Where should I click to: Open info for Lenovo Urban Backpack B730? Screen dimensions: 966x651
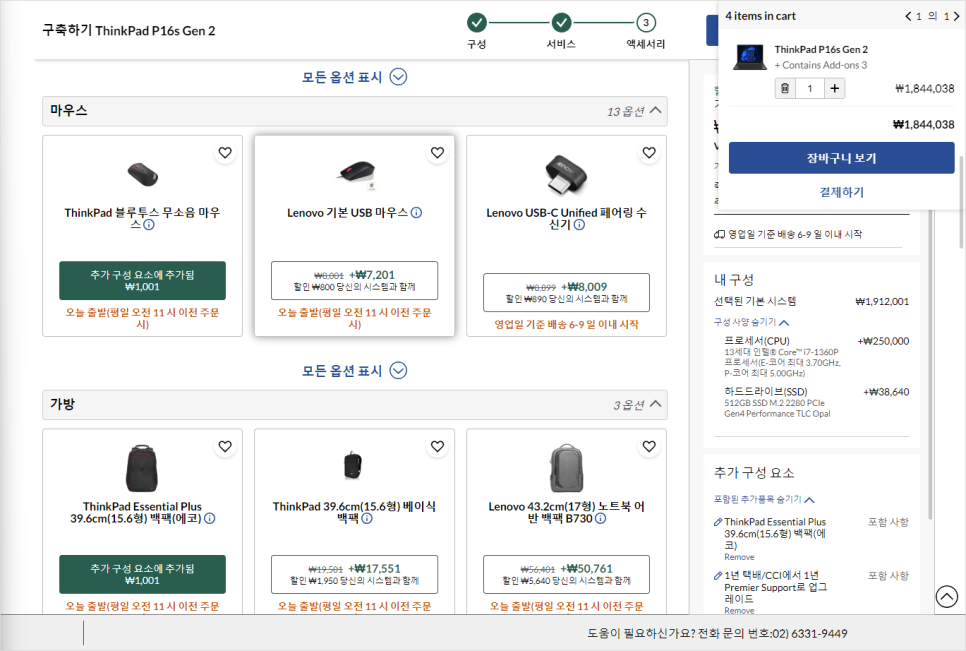pyautogui.click(x=600, y=519)
